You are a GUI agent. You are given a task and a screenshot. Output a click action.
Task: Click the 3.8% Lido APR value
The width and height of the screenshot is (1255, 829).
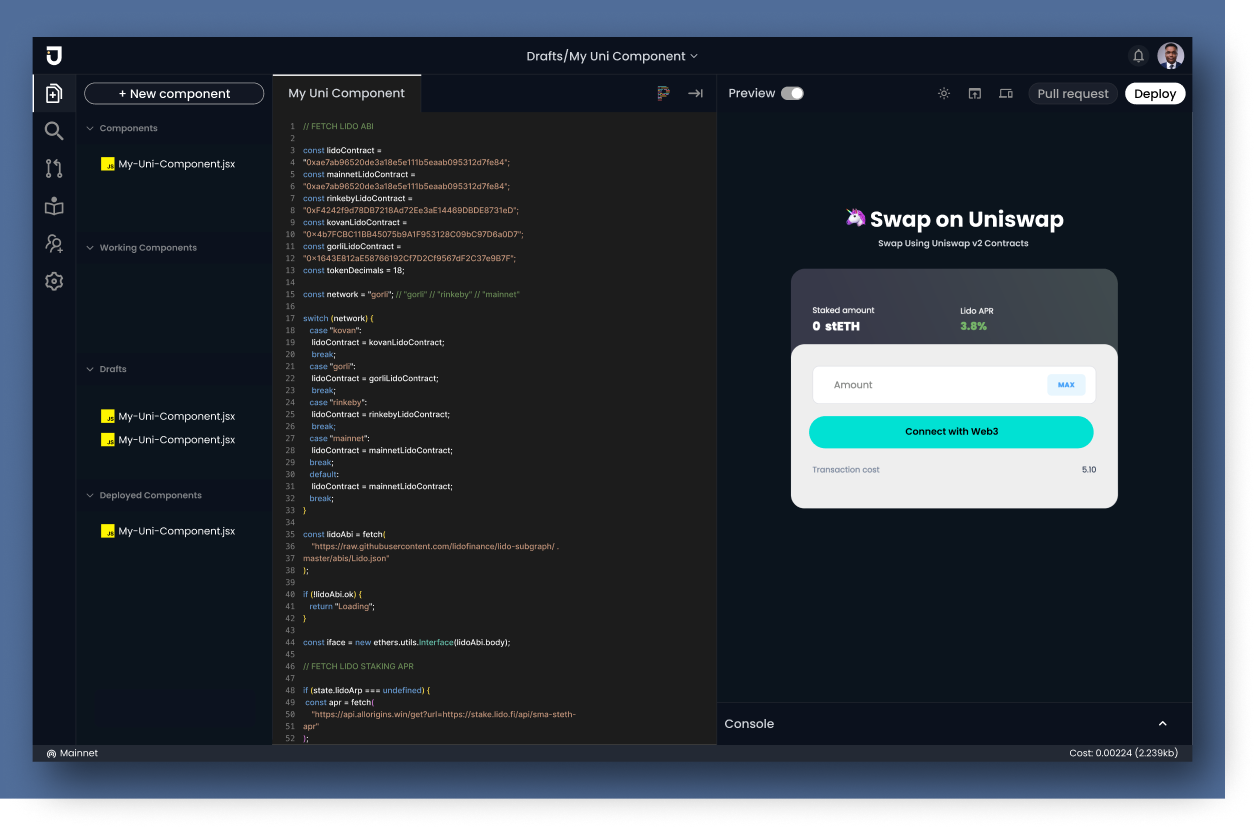click(x=974, y=326)
